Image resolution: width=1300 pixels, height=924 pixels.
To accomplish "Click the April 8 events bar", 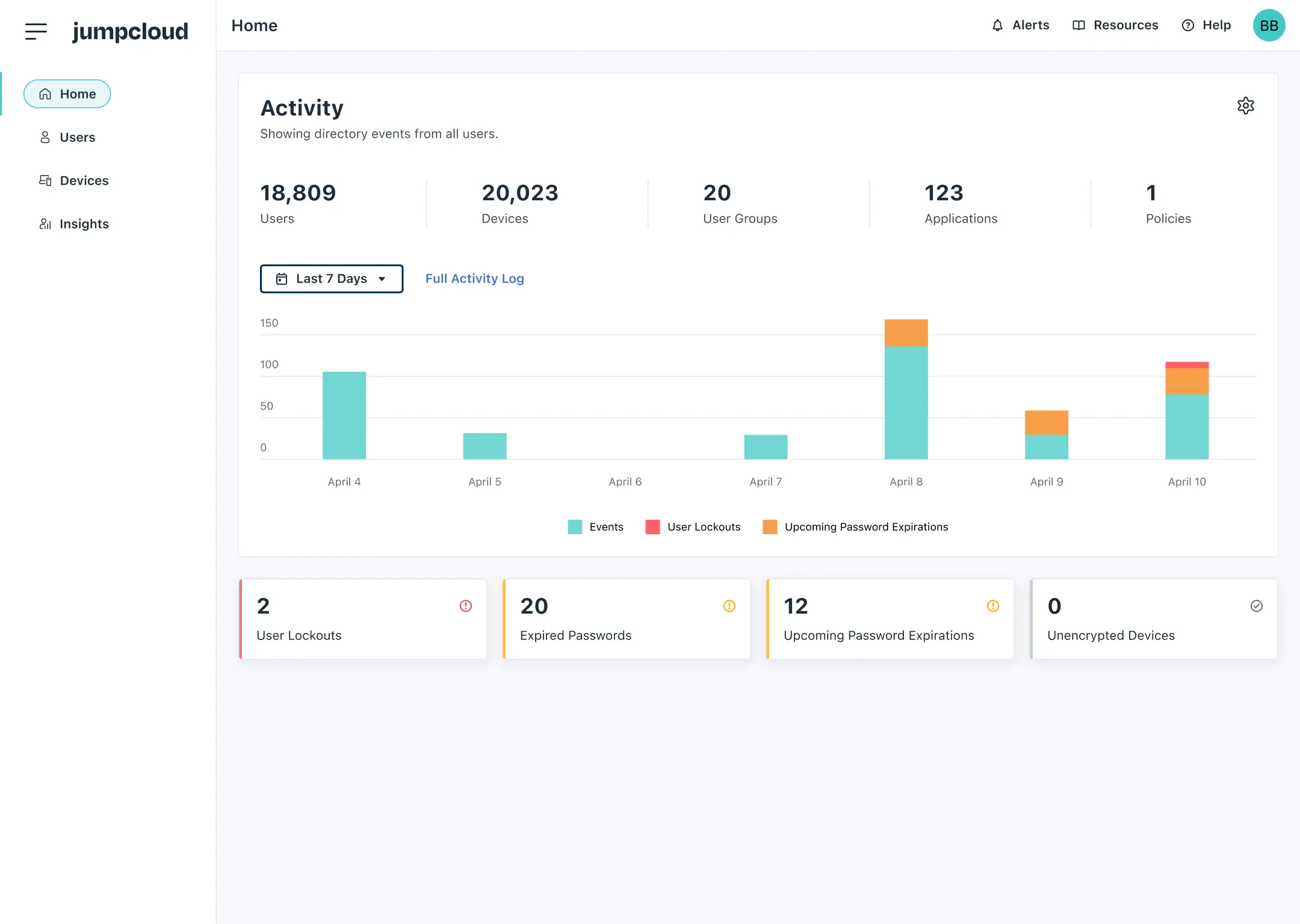I will [x=906, y=402].
